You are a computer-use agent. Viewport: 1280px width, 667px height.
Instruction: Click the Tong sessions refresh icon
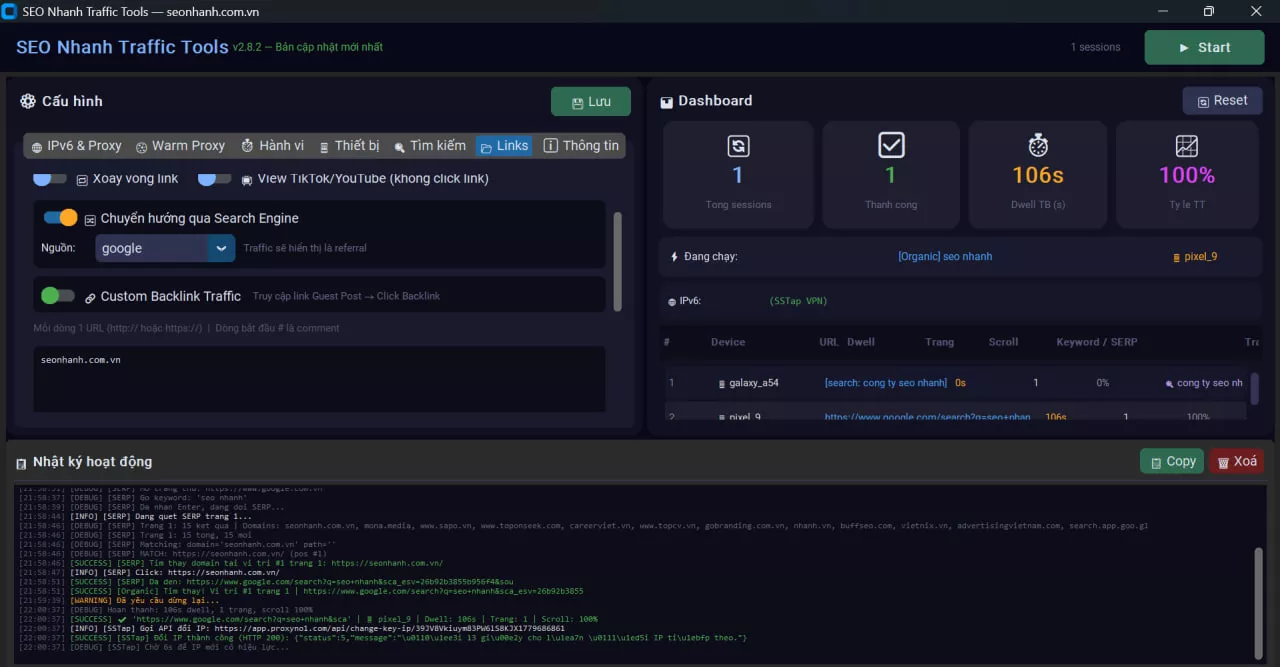738,146
